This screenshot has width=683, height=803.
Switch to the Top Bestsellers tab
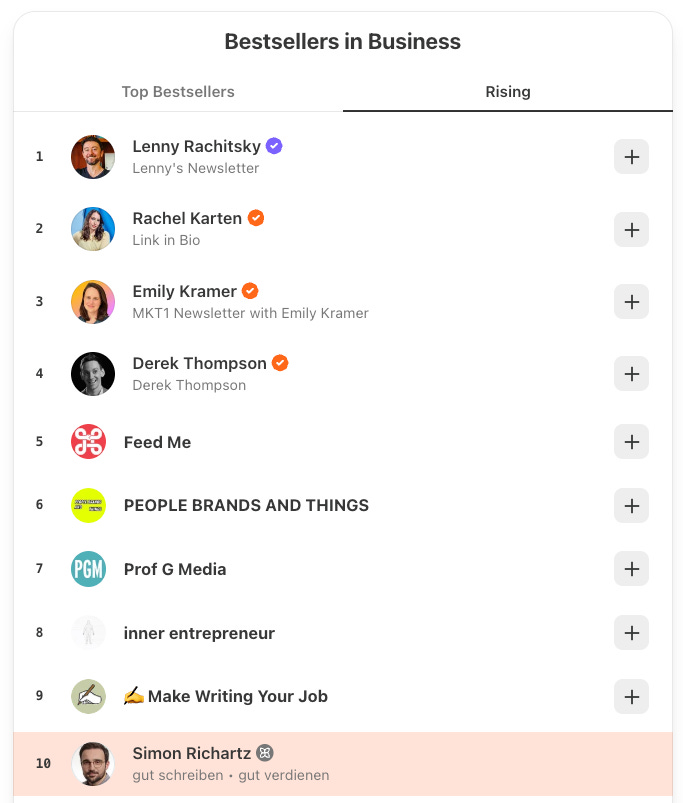[x=178, y=91]
